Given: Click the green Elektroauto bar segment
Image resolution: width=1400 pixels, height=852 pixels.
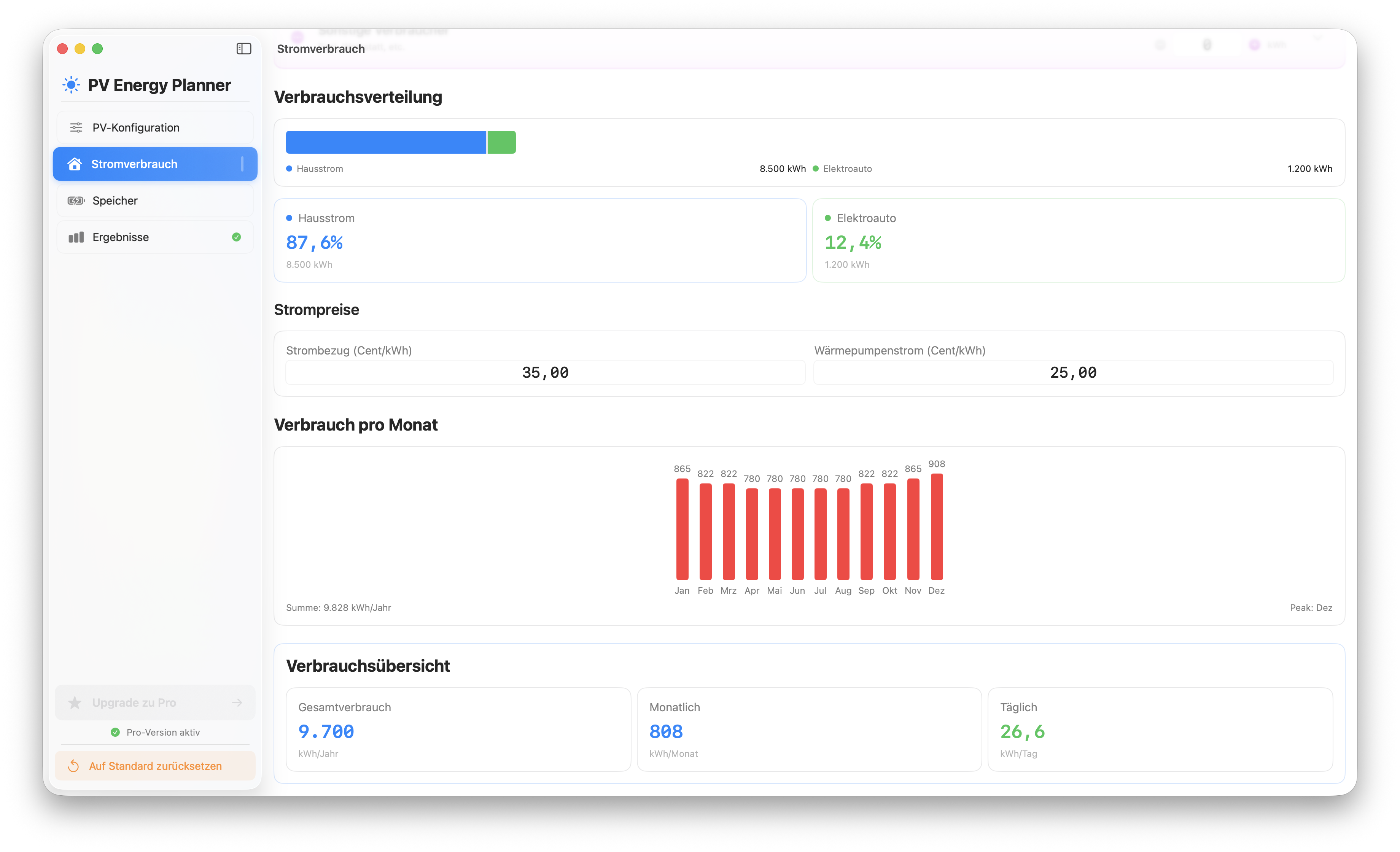Looking at the screenshot, I should (x=502, y=142).
